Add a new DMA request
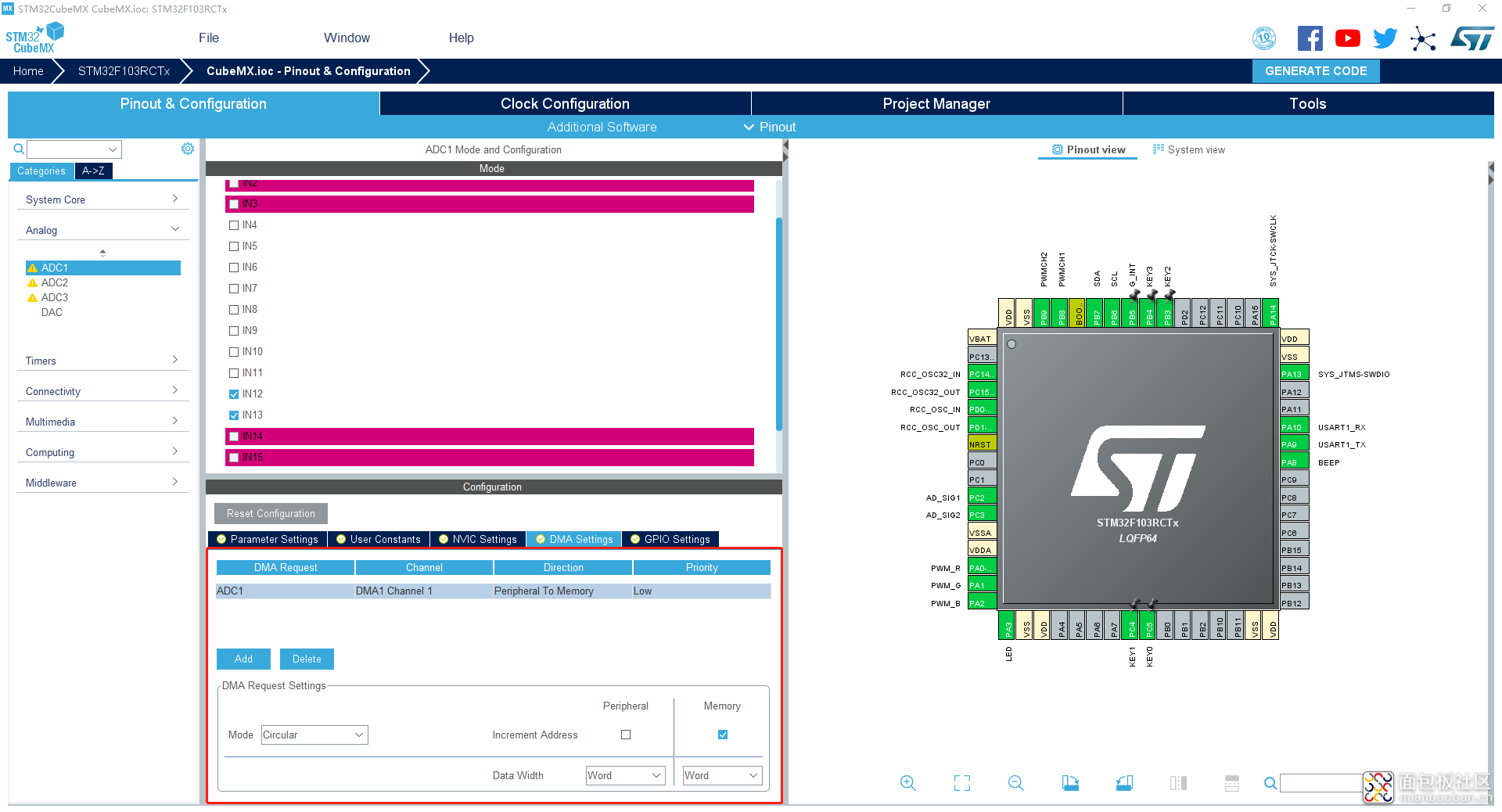Viewport: 1502px width, 812px height. click(243, 659)
